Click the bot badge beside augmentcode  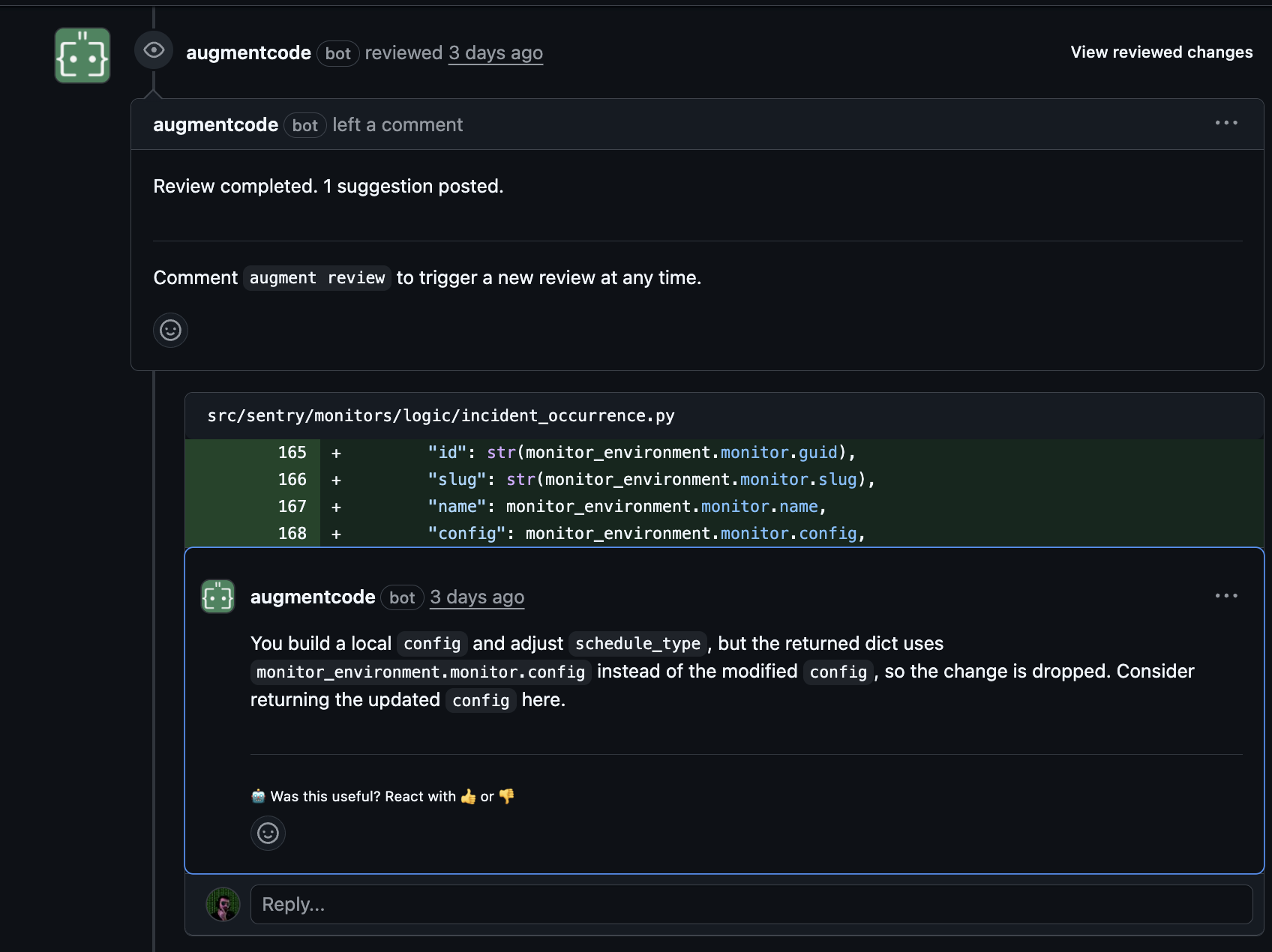[338, 53]
